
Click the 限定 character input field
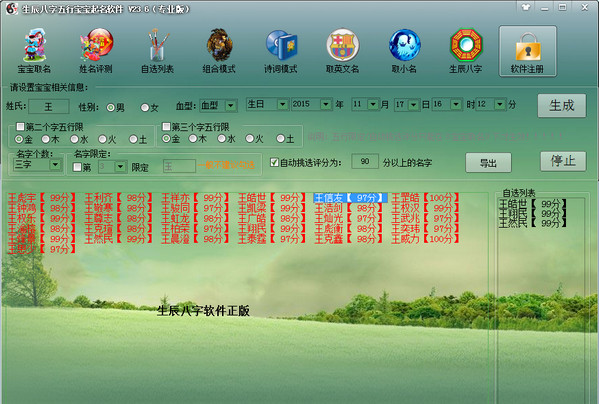coord(179,166)
